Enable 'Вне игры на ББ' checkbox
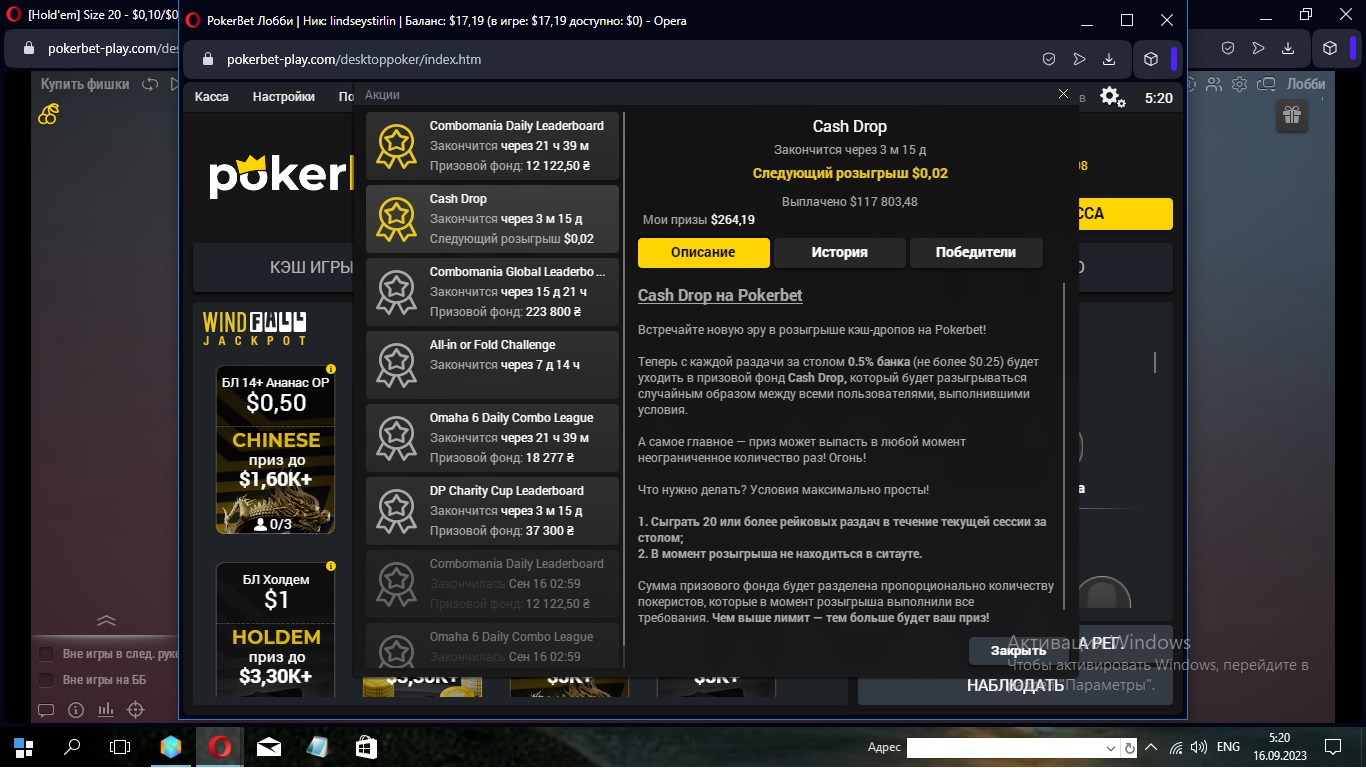The height and width of the screenshot is (768, 1366). pos(46,680)
